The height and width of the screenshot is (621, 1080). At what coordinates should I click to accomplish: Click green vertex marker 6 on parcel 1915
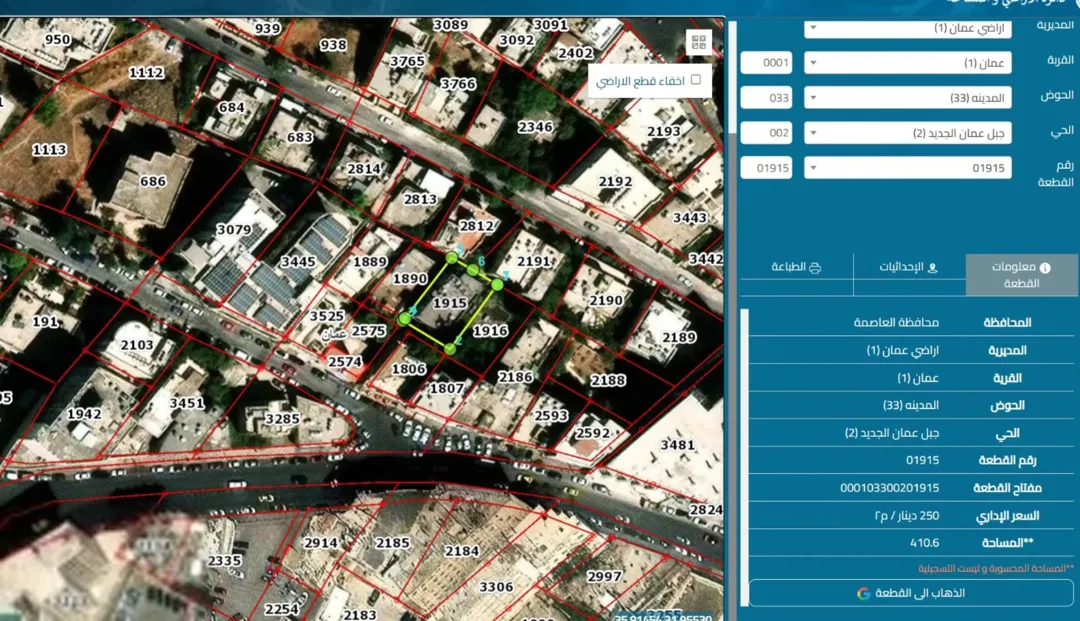pos(472,270)
